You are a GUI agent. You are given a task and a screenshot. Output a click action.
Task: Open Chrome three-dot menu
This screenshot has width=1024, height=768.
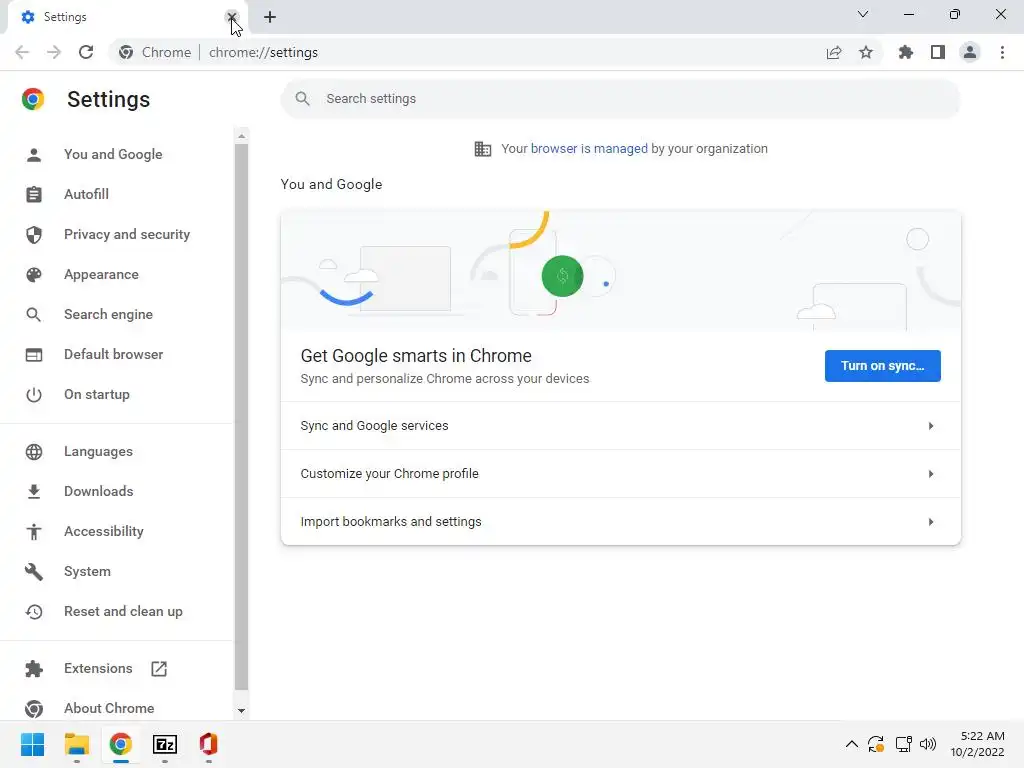click(x=1002, y=52)
